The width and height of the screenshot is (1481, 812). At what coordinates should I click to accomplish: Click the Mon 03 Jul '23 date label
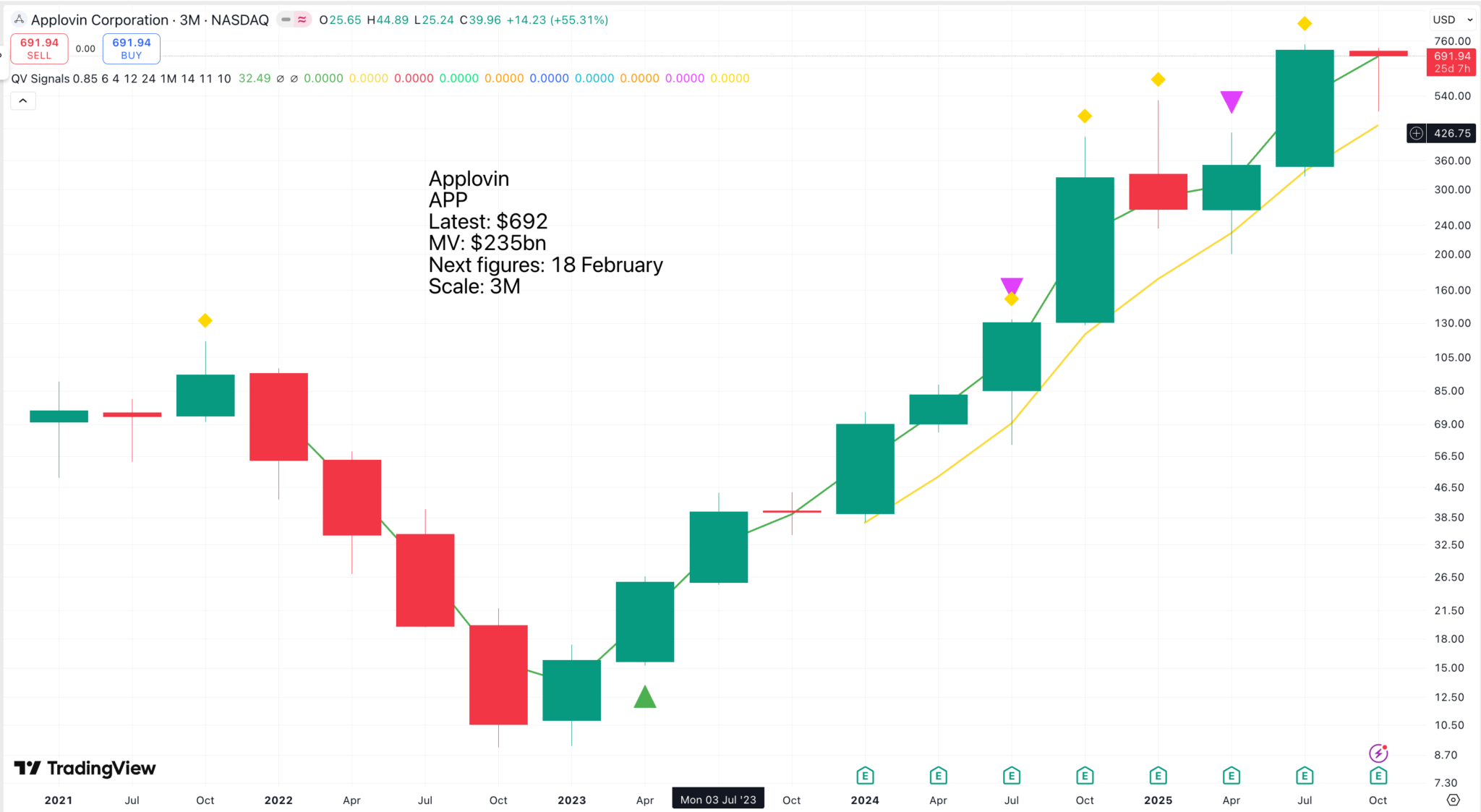[x=717, y=800]
